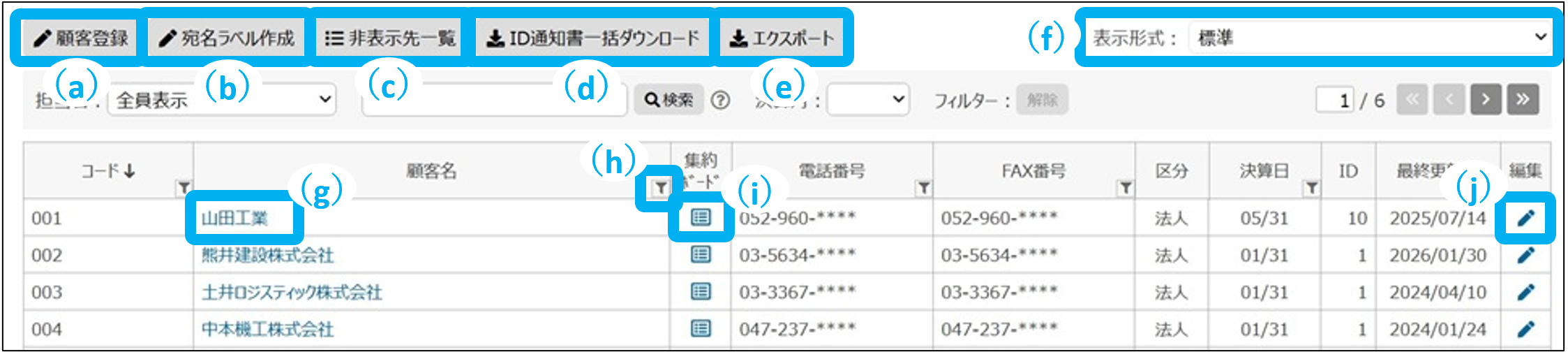Open 集約ボード icon for 山田工業
The height and width of the screenshot is (352, 1568).
(x=701, y=218)
